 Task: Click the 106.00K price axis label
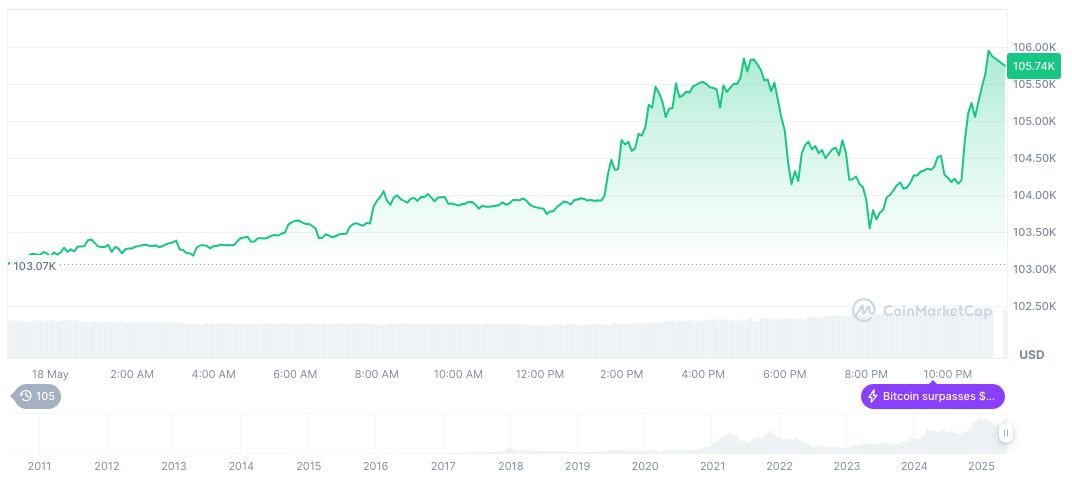pyautogui.click(x=1035, y=47)
